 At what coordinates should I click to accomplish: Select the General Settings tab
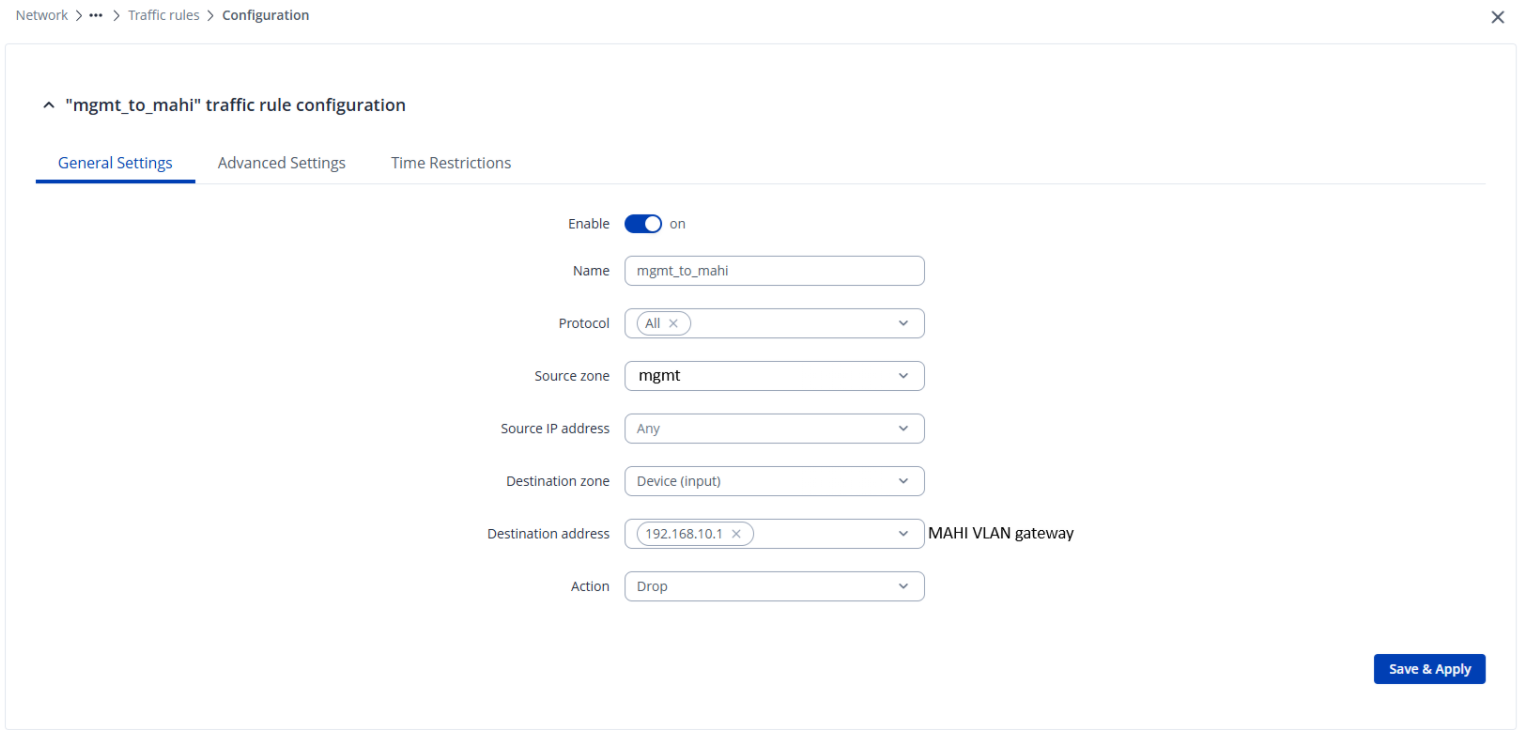(115, 163)
